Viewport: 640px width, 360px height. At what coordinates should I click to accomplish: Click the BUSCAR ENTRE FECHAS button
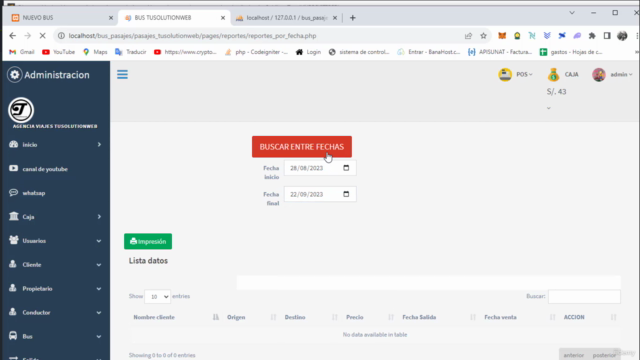tap(302, 147)
